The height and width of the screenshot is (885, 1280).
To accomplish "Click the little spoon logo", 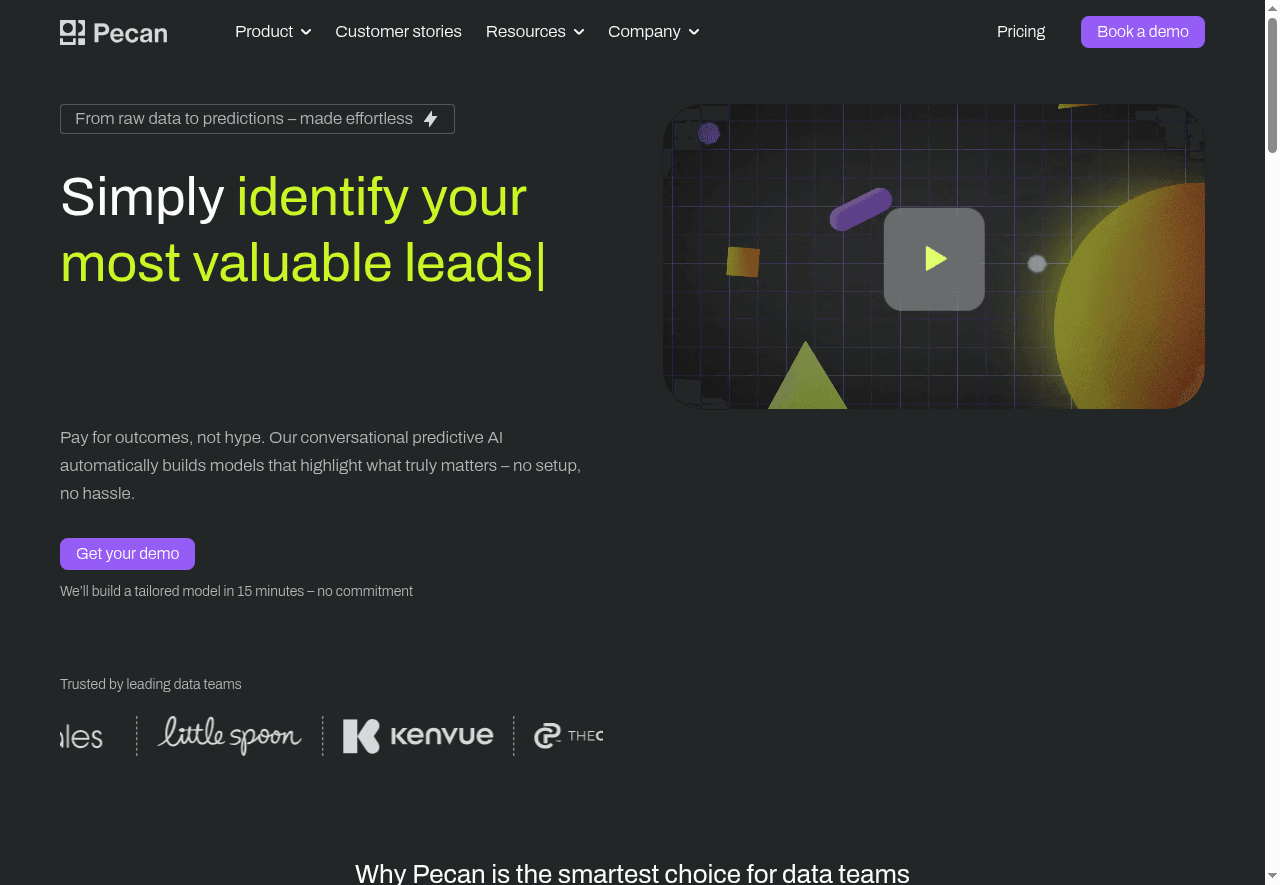I will pos(229,735).
